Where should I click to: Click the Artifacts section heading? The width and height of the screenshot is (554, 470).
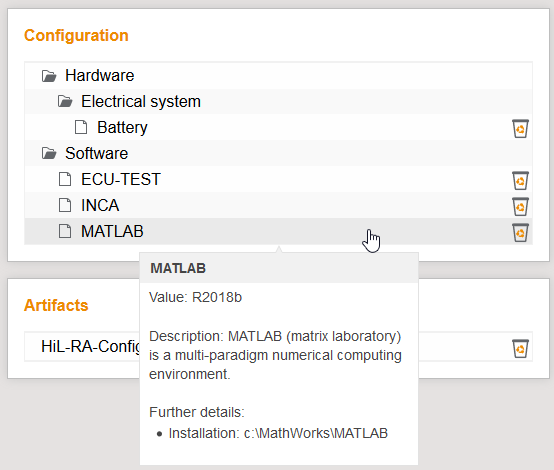pyautogui.click(x=56, y=305)
